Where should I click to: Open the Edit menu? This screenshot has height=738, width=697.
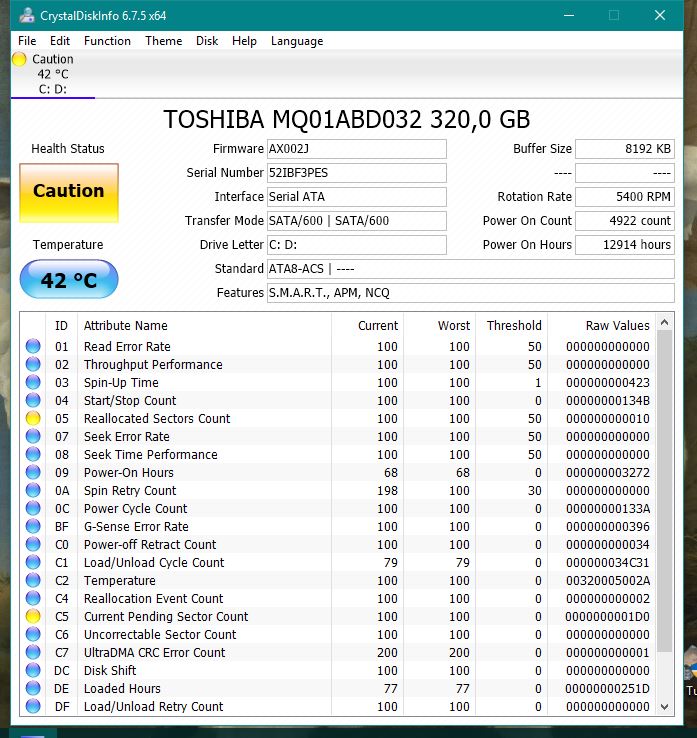point(60,41)
